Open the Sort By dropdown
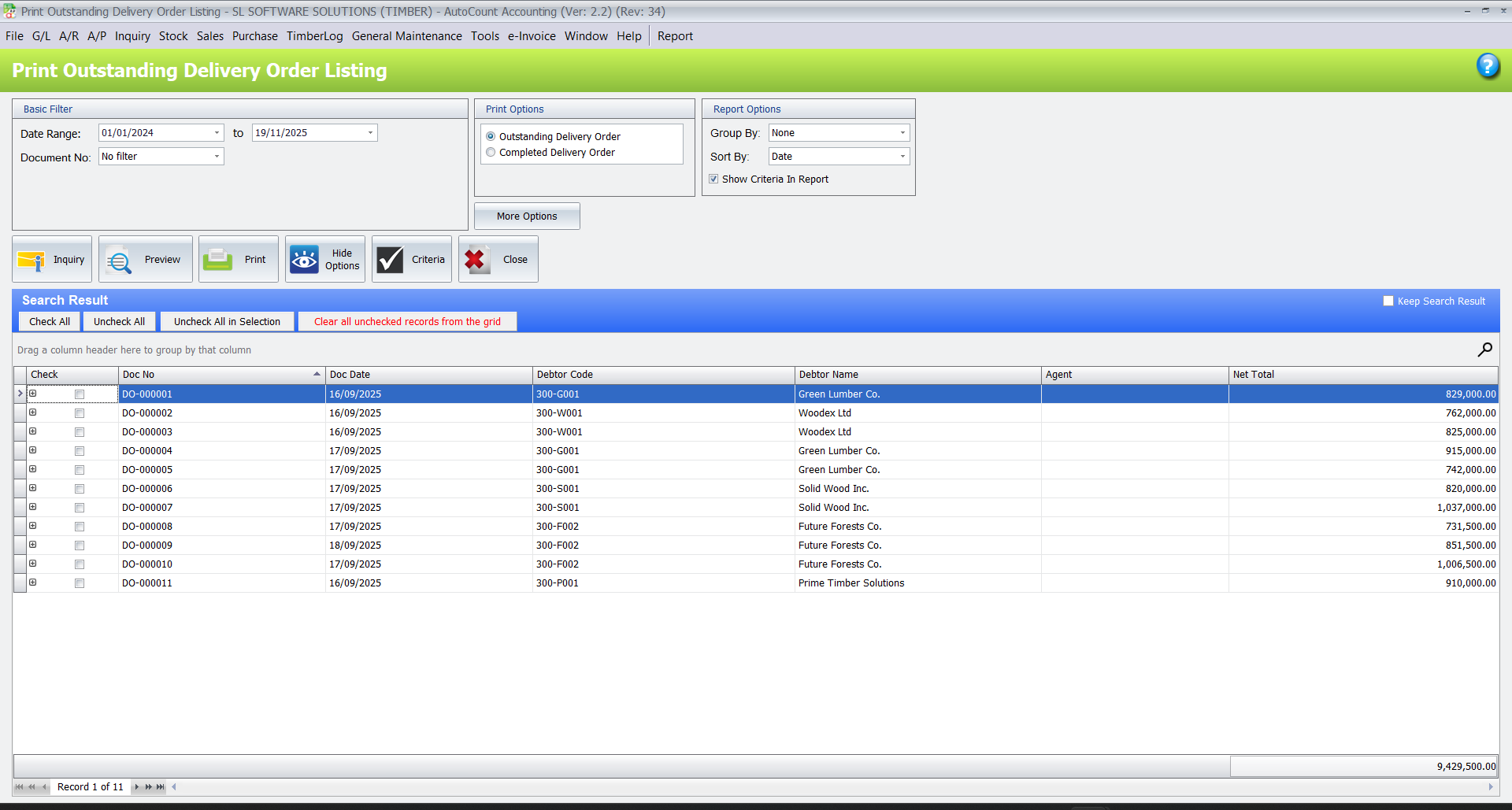Viewport: 1512px width, 810px height. [x=903, y=156]
